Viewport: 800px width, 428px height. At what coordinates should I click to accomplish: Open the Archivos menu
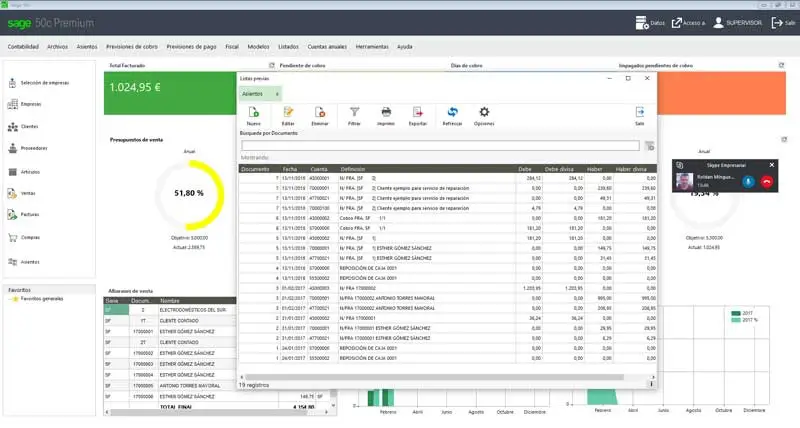(57, 46)
